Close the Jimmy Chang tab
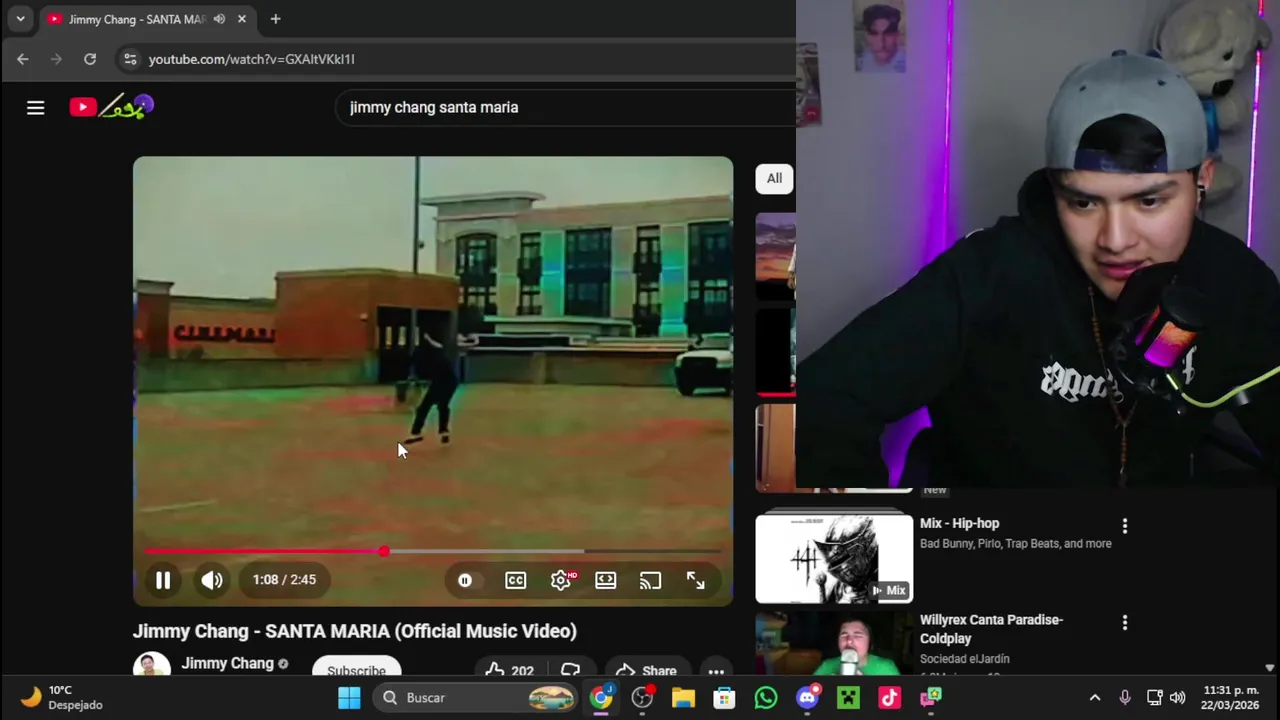 242,19
